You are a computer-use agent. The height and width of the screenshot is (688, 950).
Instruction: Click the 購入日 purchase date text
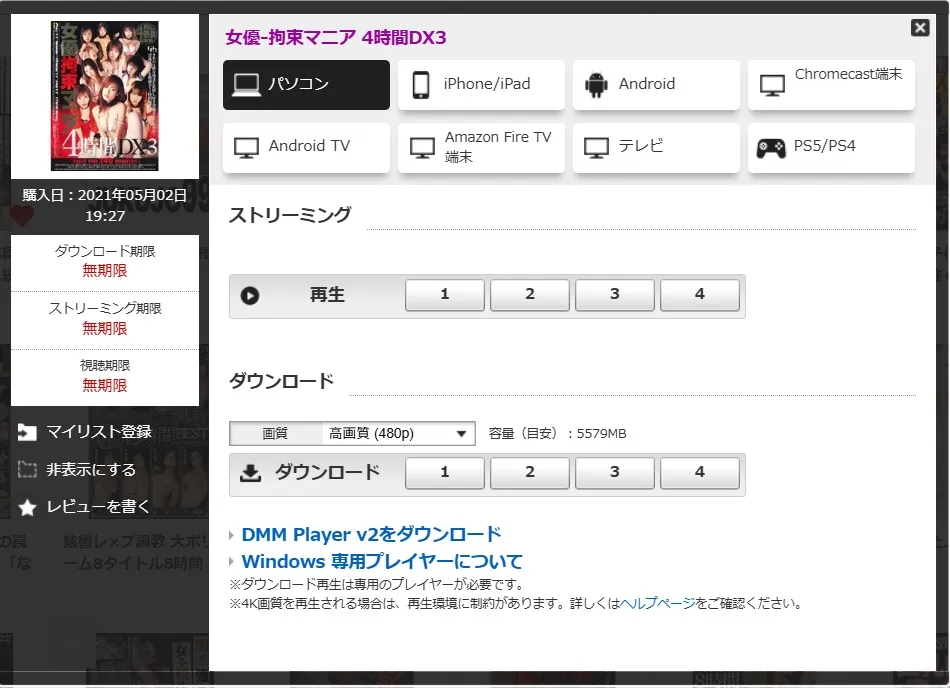105,205
